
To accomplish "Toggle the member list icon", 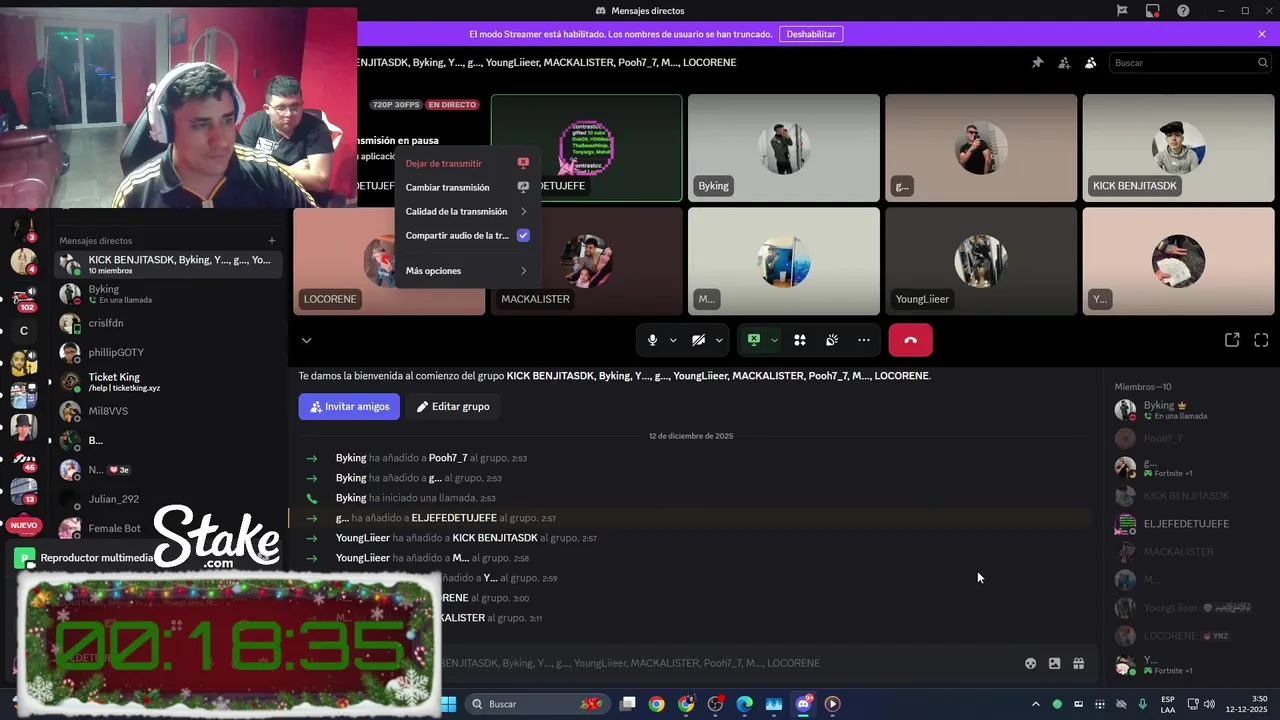I will (x=1090, y=62).
